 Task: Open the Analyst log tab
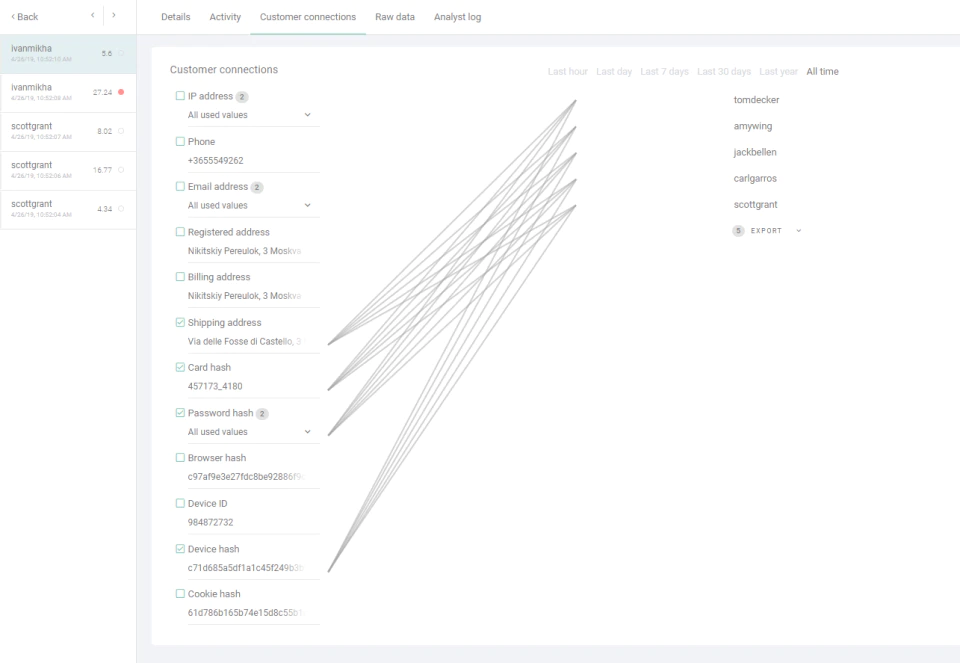[457, 17]
